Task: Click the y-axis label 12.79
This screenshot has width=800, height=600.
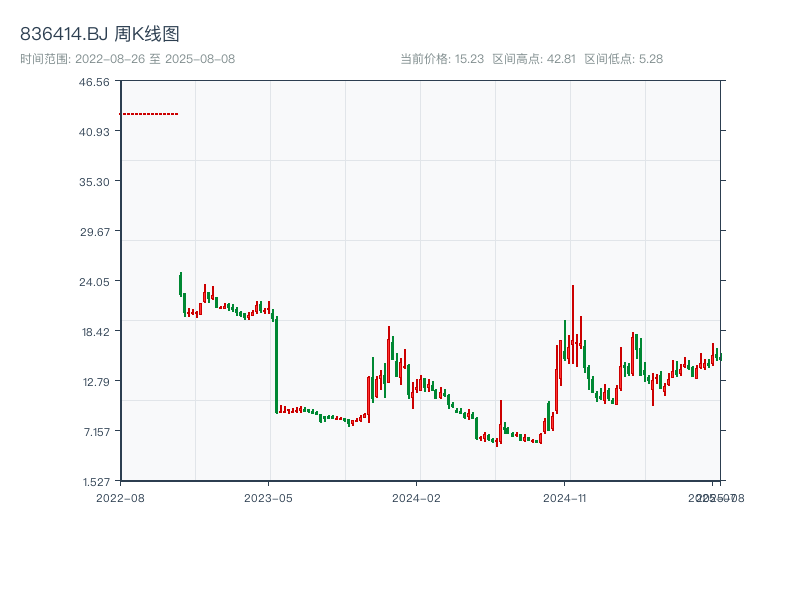Action: click(96, 382)
